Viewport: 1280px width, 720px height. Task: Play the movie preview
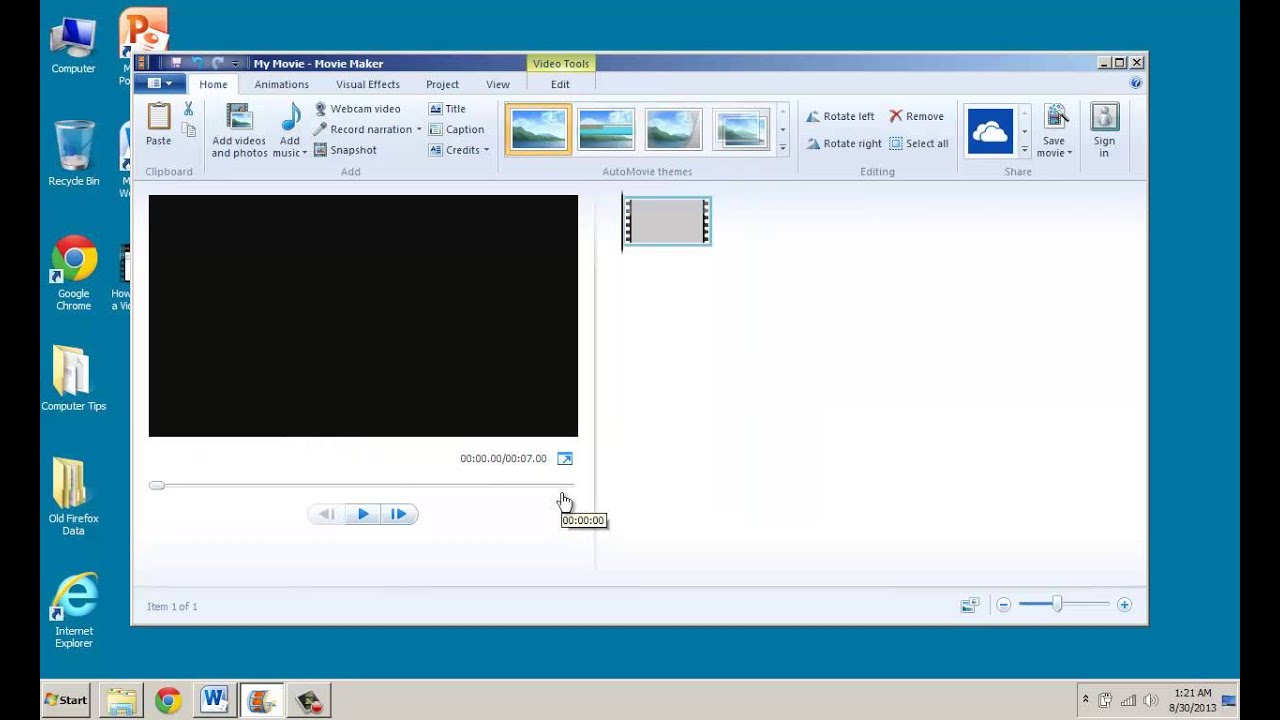(363, 514)
